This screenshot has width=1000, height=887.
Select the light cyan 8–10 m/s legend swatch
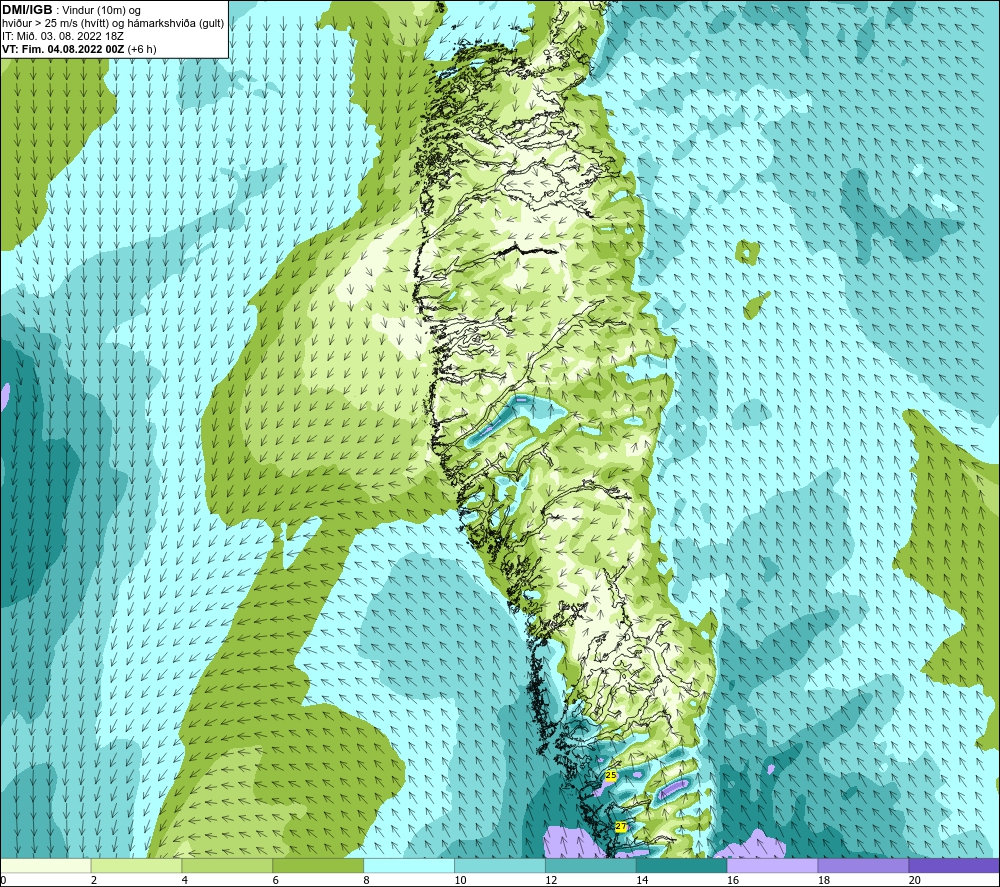pyautogui.click(x=409, y=865)
